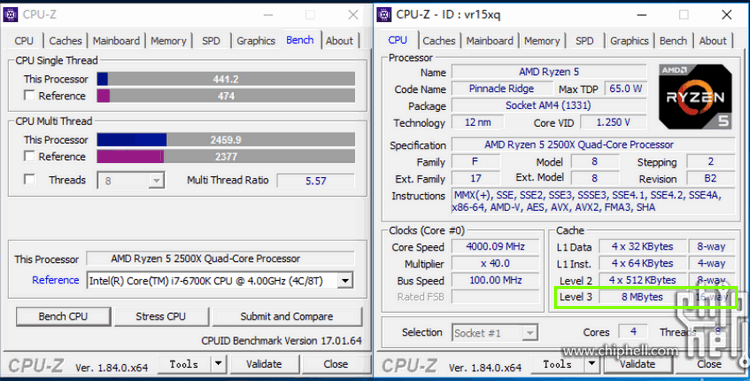Click multi thread This Processor bar 2459.9
This screenshot has width=750, height=381.
point(226,140)
